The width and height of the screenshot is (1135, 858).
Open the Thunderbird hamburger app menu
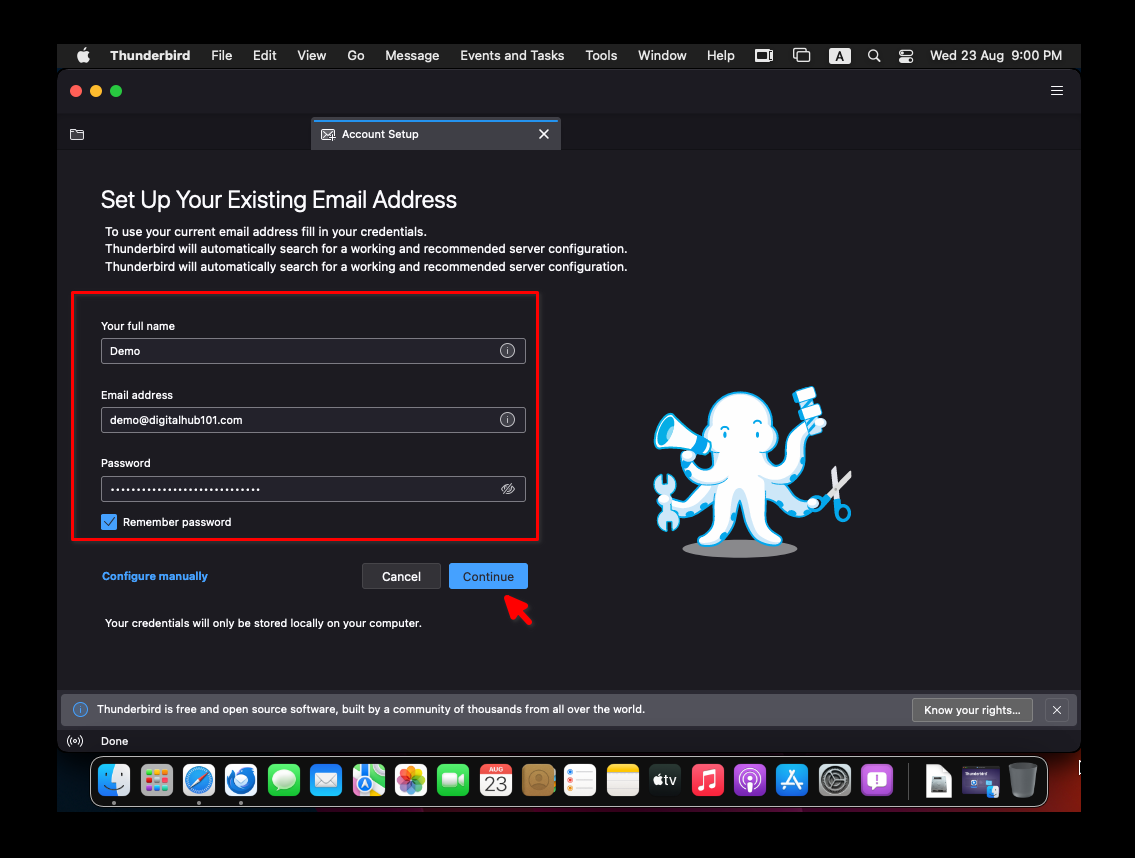(1056, 91)
